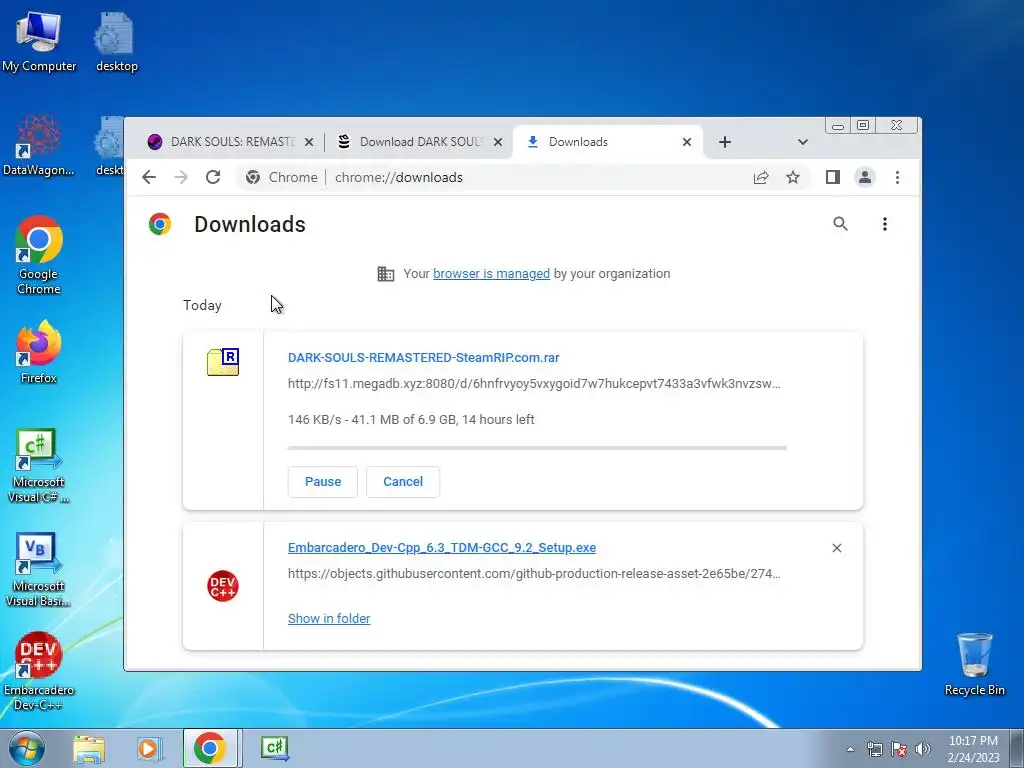Screen dimensions: 1024x768
Task: Share this page via address bar icon
Action: pos(761,177)
